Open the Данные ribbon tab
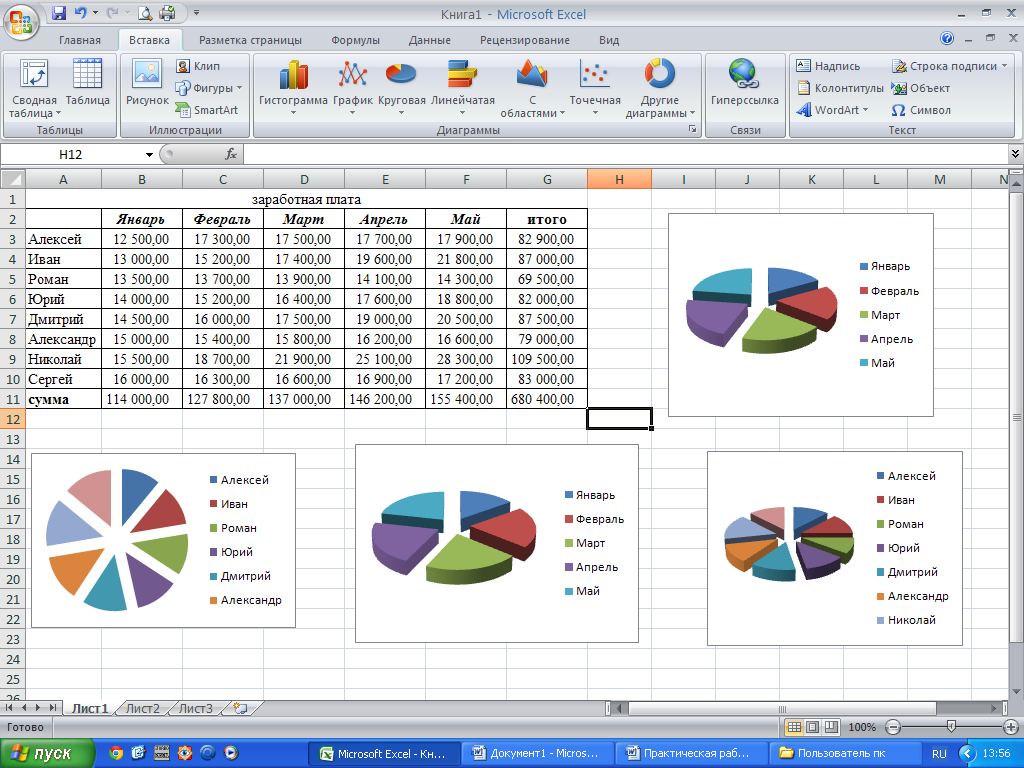The image size is (1024, 768). (430, 40)
